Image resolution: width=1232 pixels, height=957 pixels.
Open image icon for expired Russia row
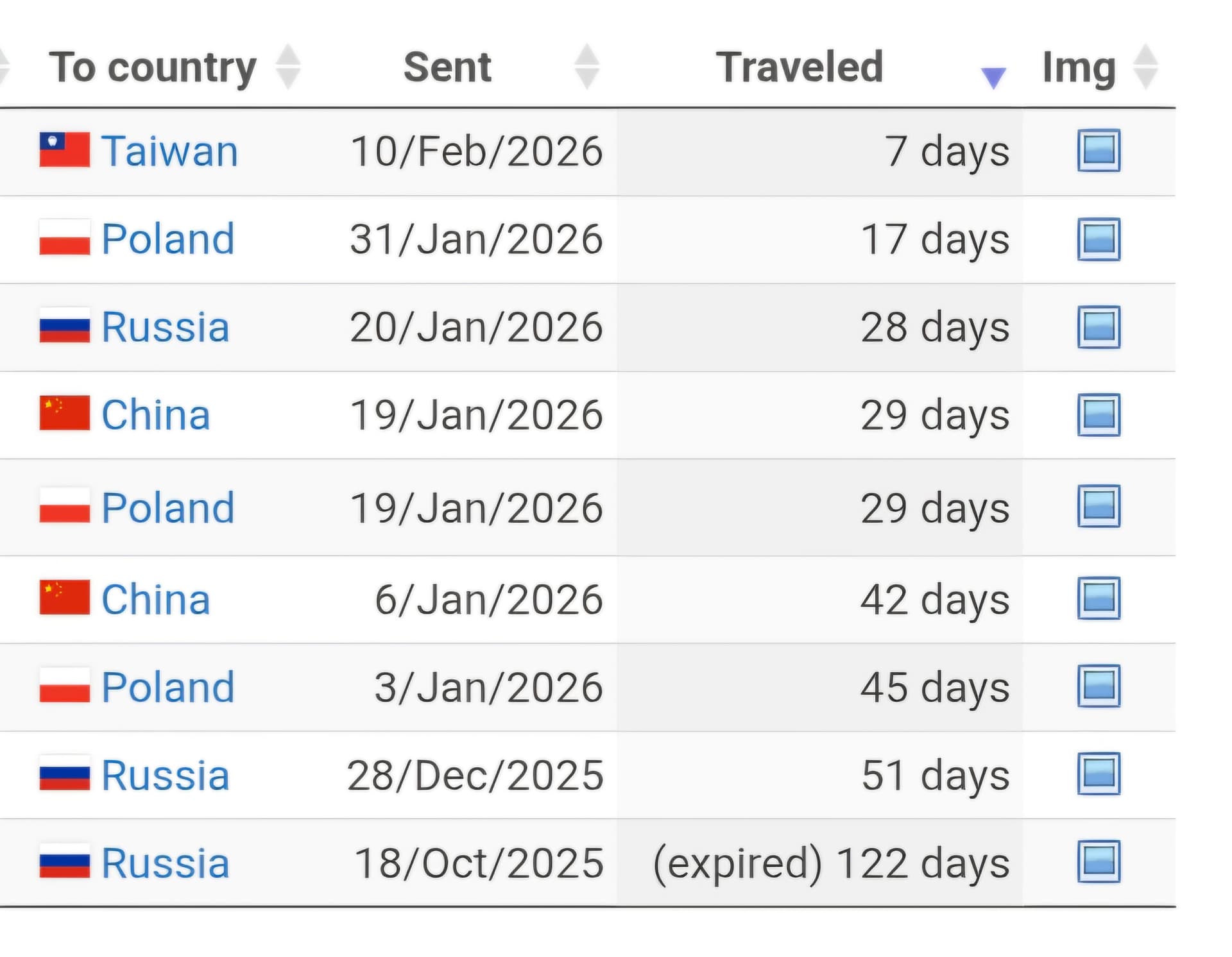1099,862
